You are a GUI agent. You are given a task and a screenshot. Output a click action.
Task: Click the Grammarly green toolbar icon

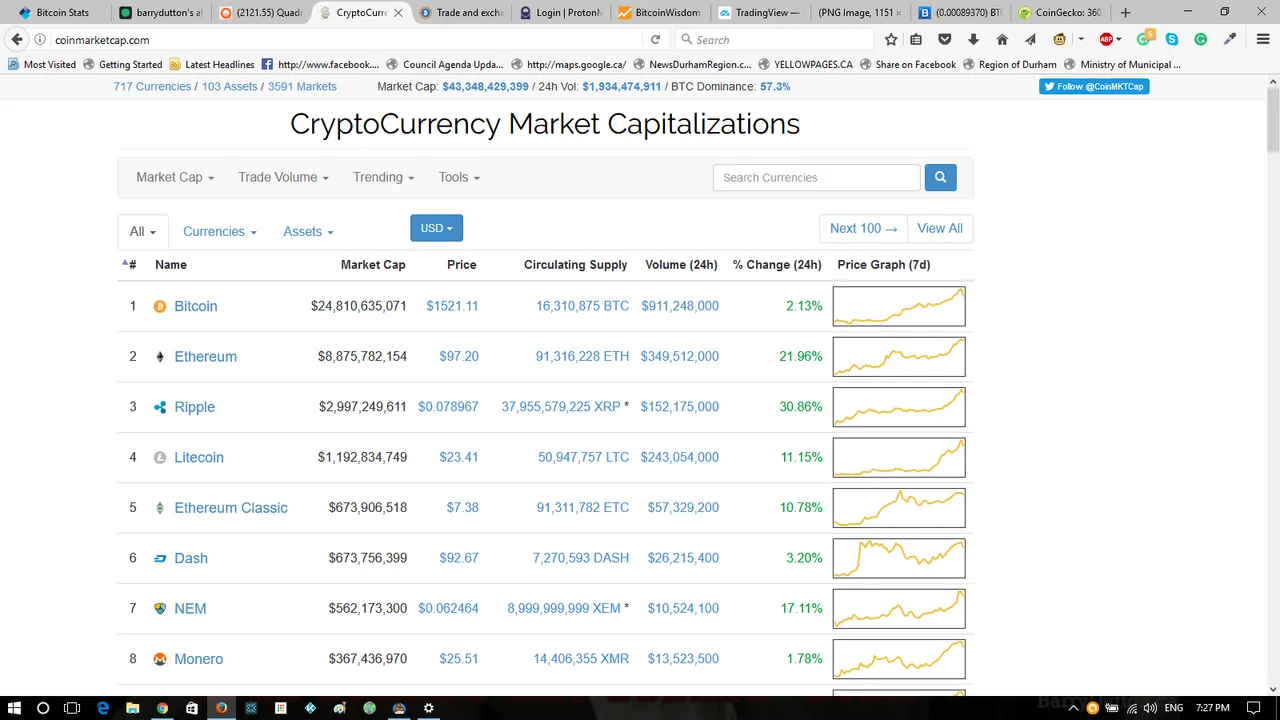(1200, 40)
